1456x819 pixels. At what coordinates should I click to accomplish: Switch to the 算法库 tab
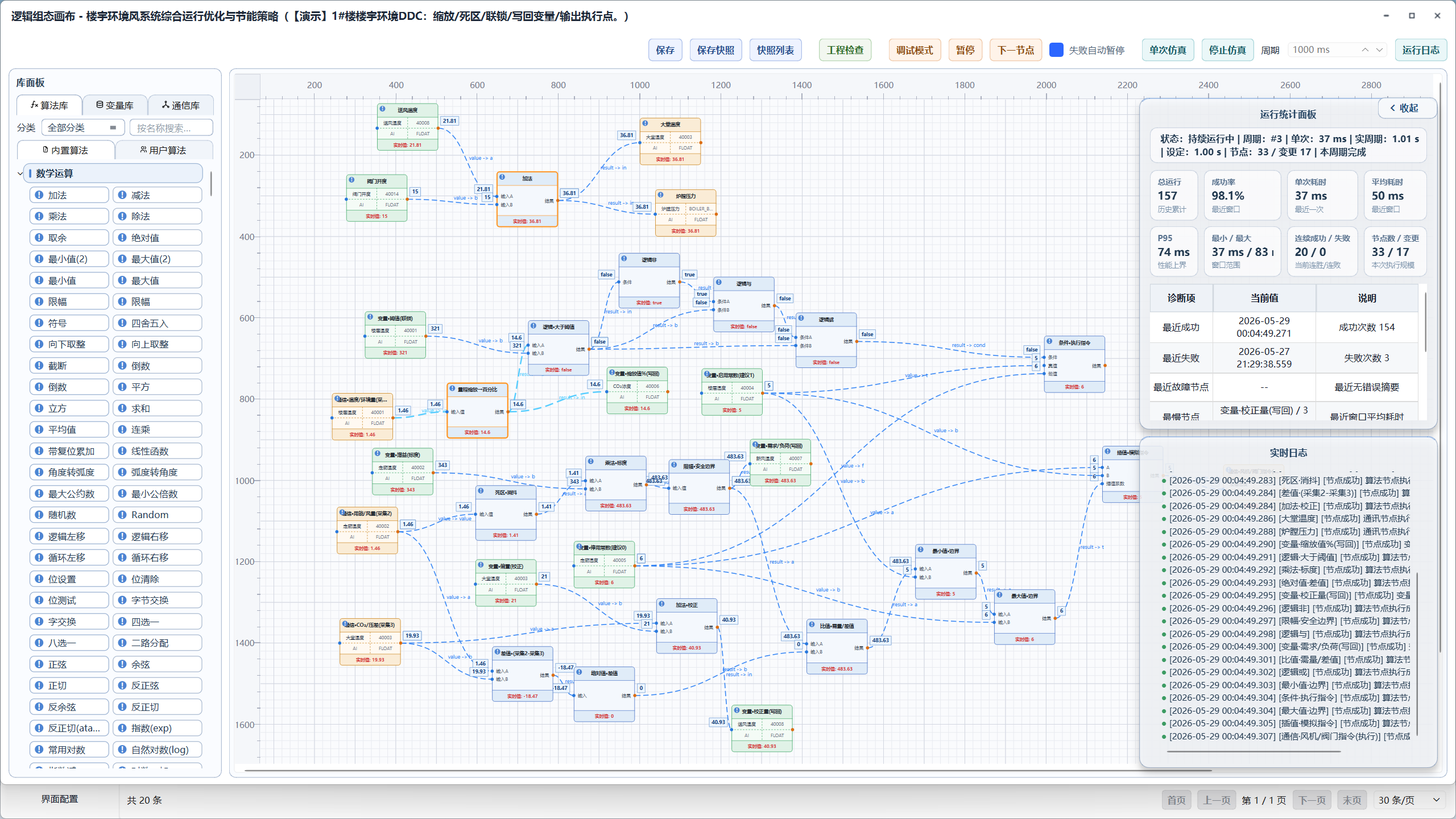49,105
